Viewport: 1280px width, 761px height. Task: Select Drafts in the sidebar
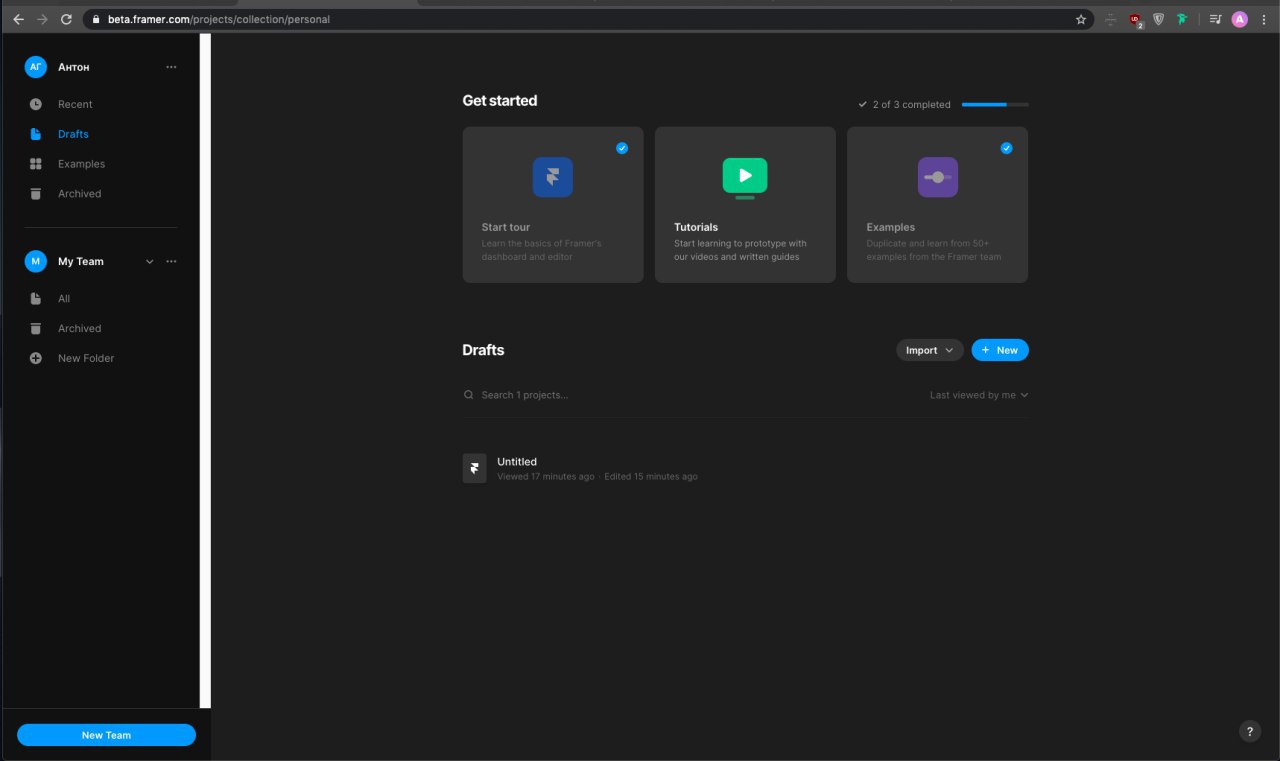pyautogui.click(x=73, y=134)
